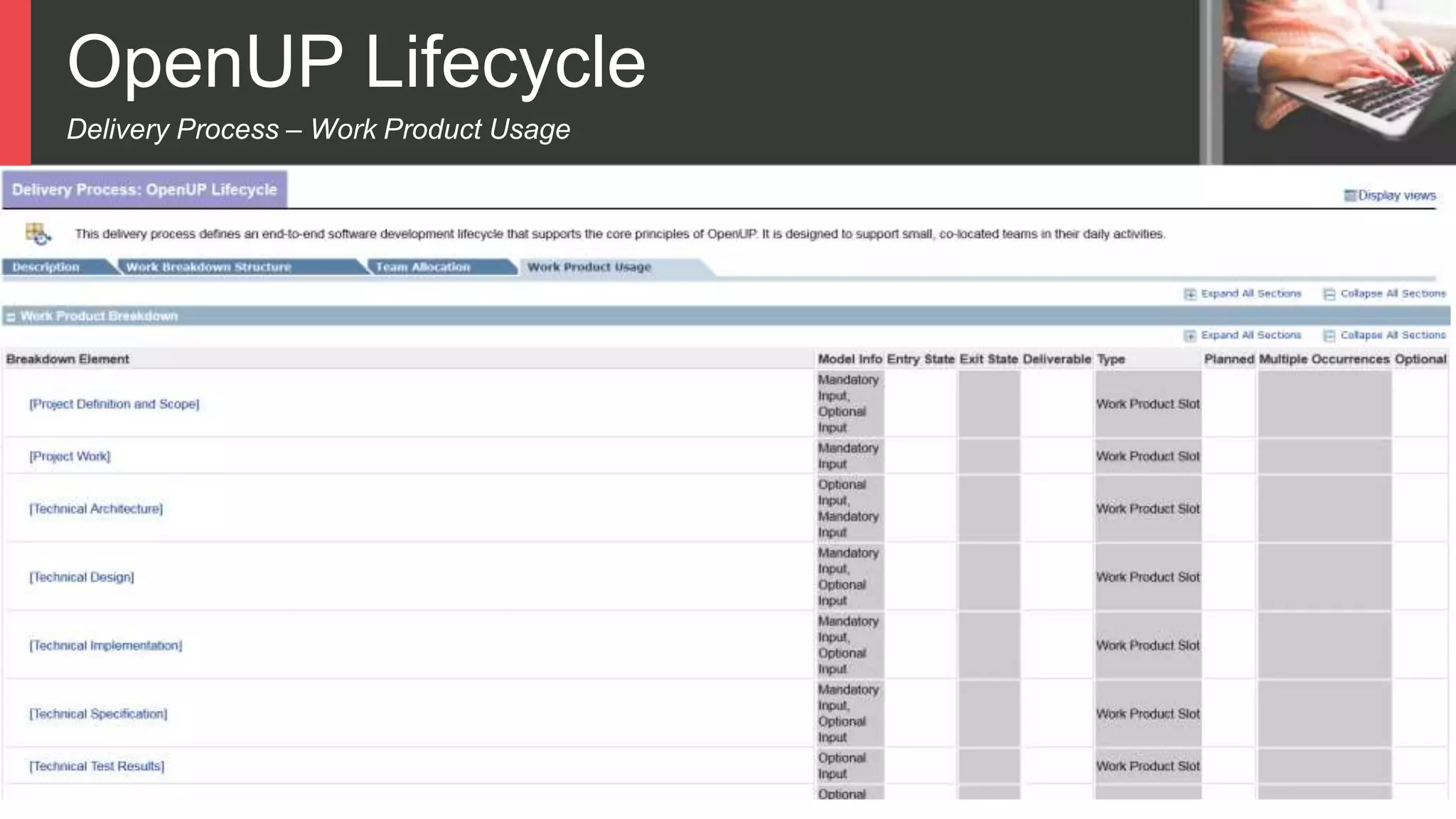Switch to the Description tab
Image resolution: width=1456 pixels, height=819 pixels.
click(45, 267)
